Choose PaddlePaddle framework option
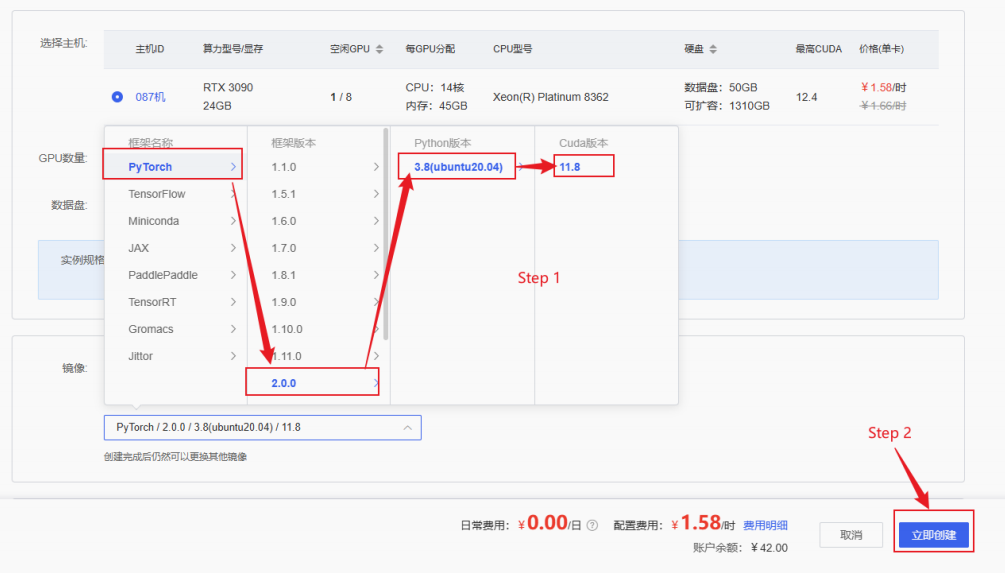 (x=174, y=274)
